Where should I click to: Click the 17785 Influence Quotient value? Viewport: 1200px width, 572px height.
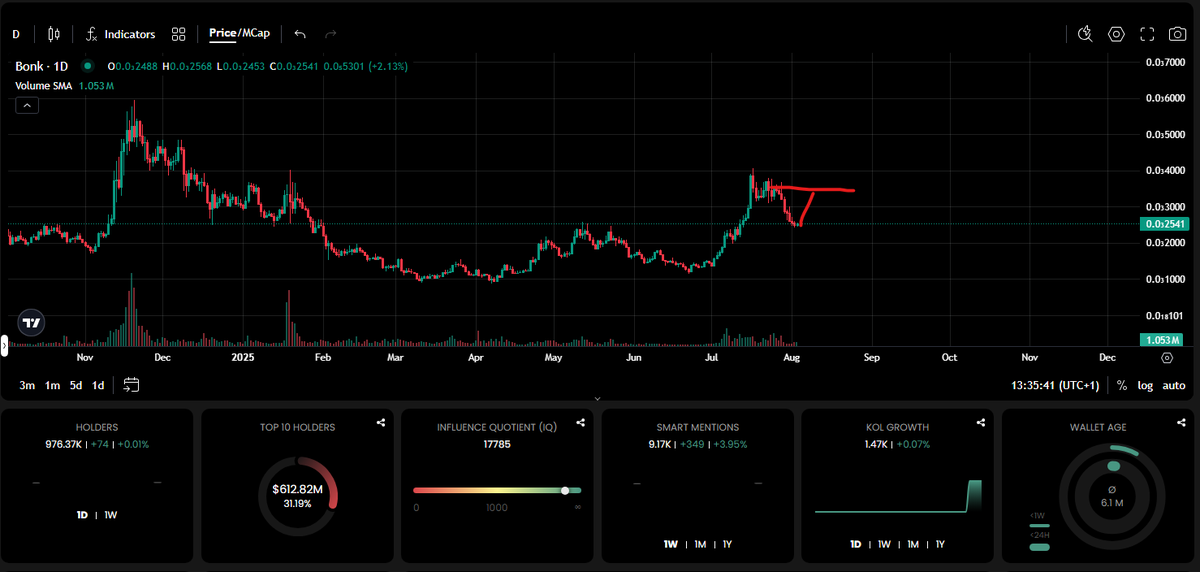point(497,444)
